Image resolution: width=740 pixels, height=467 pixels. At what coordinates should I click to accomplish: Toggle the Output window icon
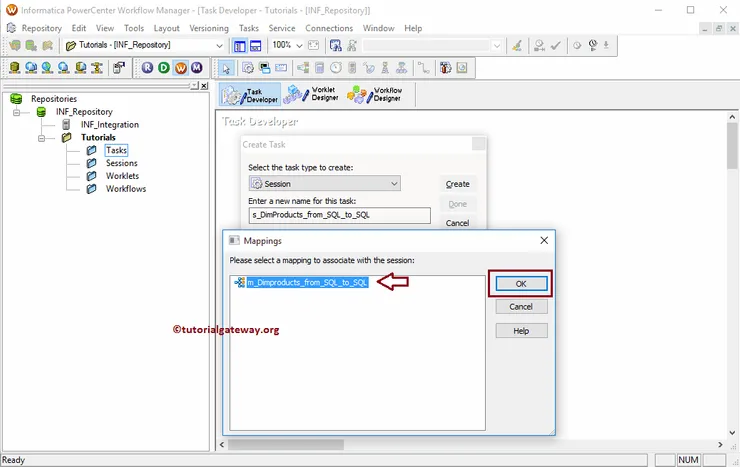(x=255, y=46)
